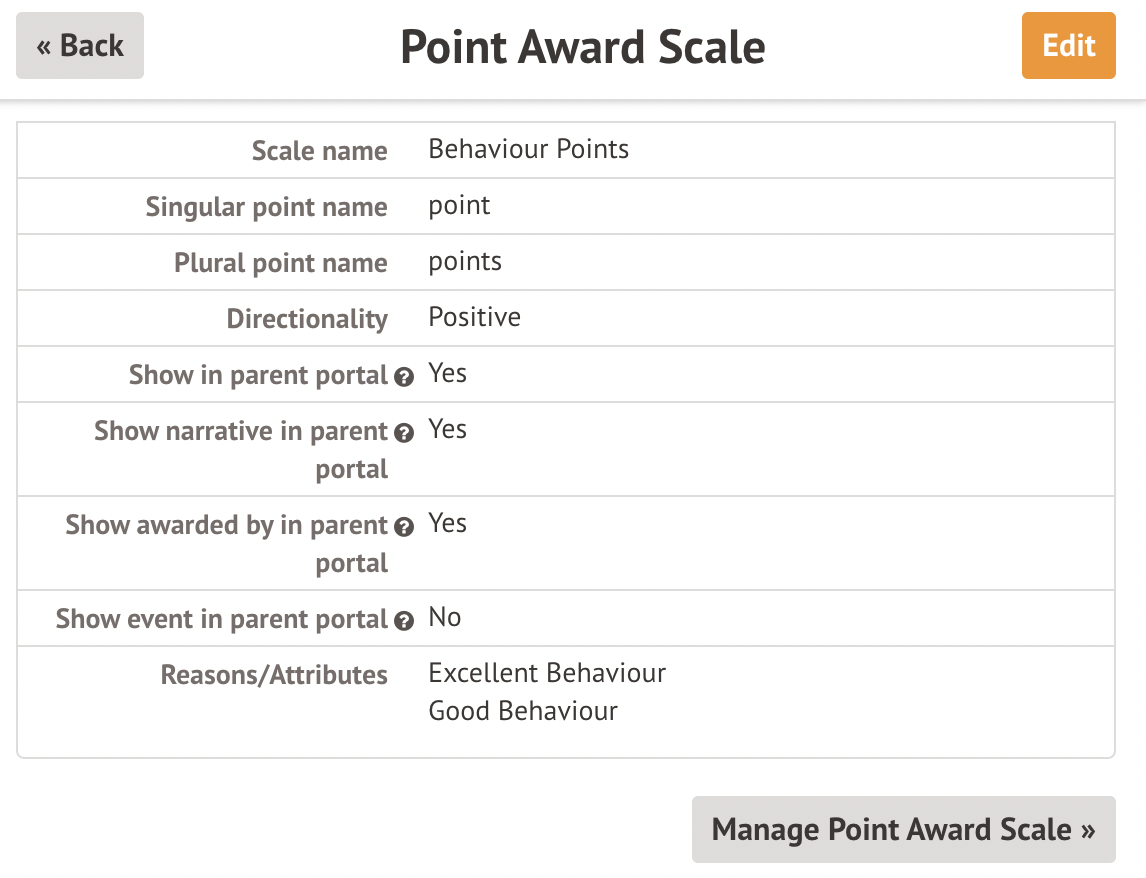Select the Good Behaviour reason
1146x878 pixels.
point(523,711)
